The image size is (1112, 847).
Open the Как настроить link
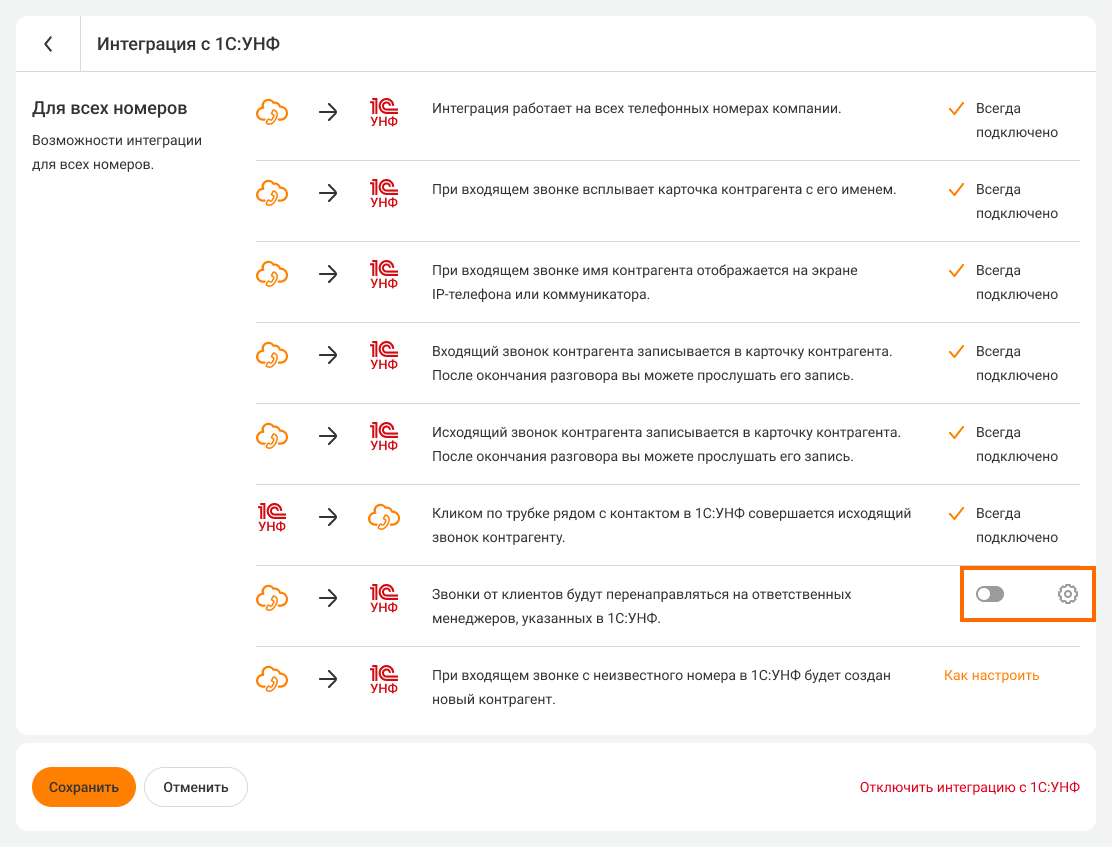[x=991, y=675]
